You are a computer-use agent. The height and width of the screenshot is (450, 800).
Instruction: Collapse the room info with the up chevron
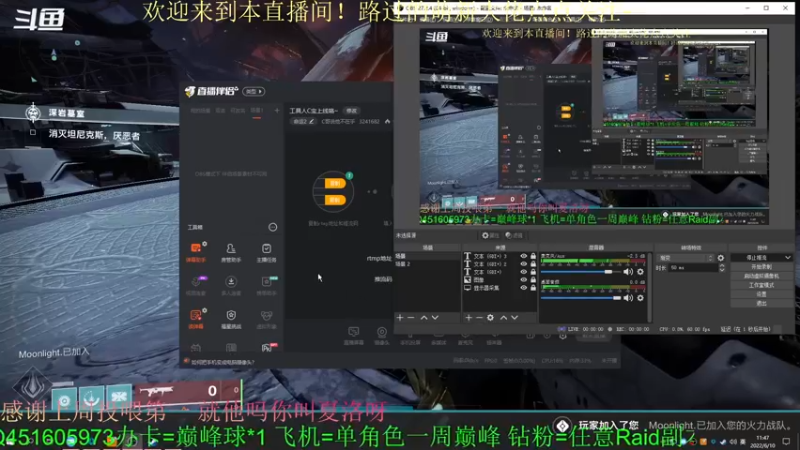tap(387, 121)
